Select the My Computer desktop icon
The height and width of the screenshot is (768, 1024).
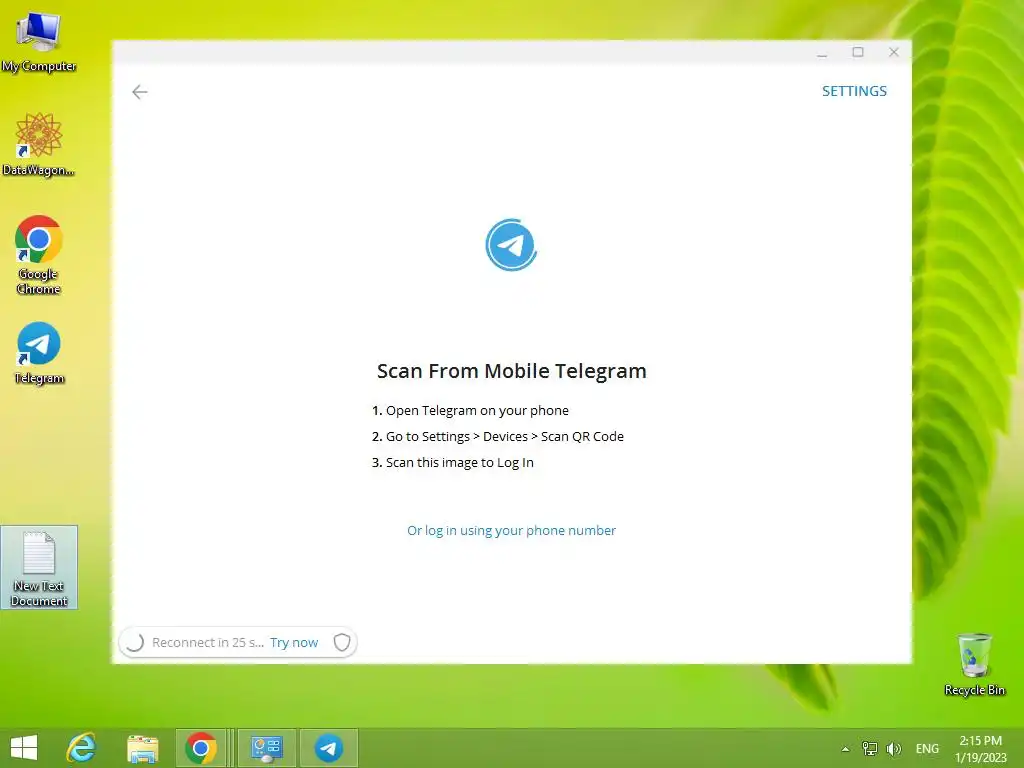click(x=39, y=42)
